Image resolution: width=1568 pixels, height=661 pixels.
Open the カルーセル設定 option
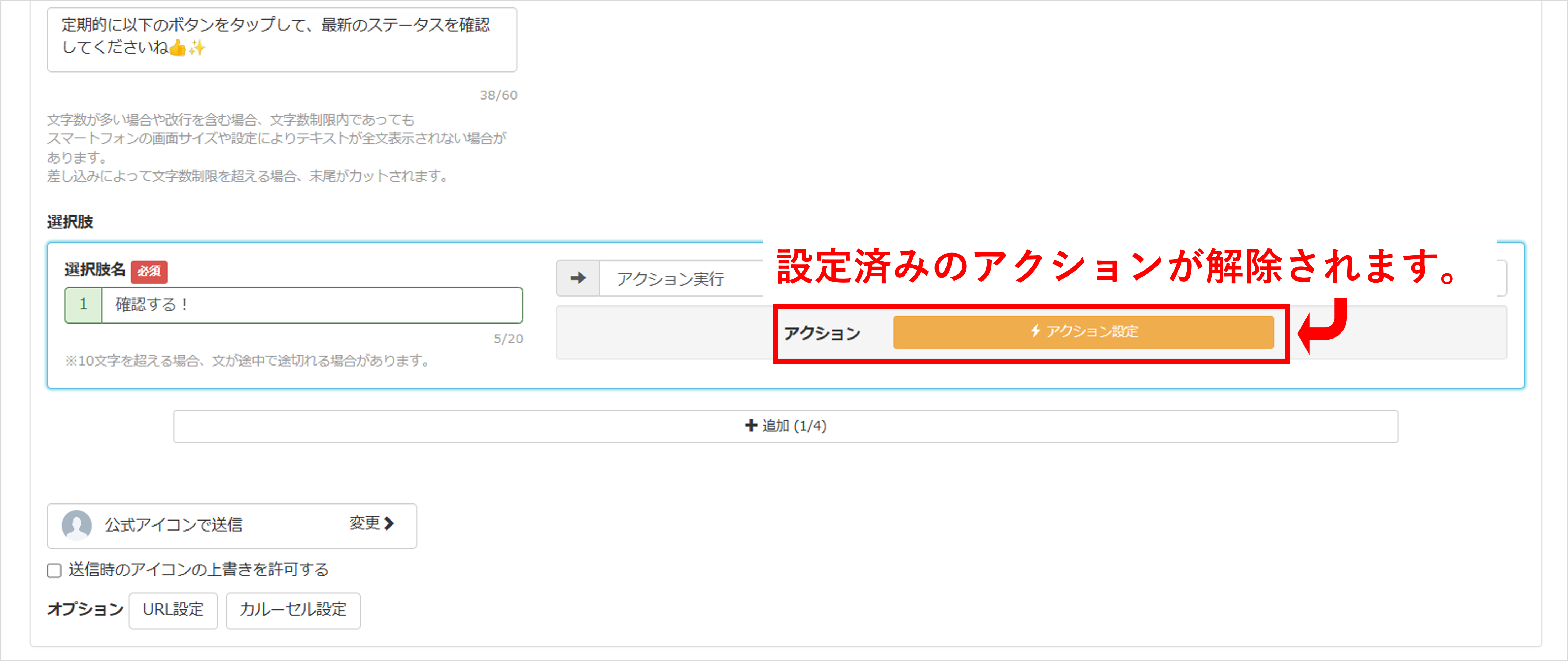(293, 610)
